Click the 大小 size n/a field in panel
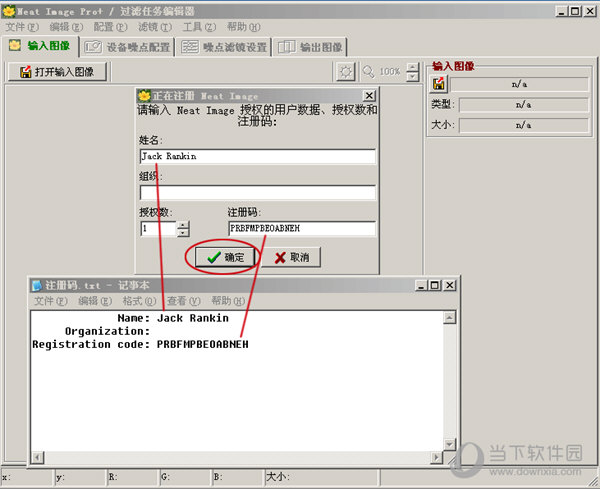 [x=523, y=125]
